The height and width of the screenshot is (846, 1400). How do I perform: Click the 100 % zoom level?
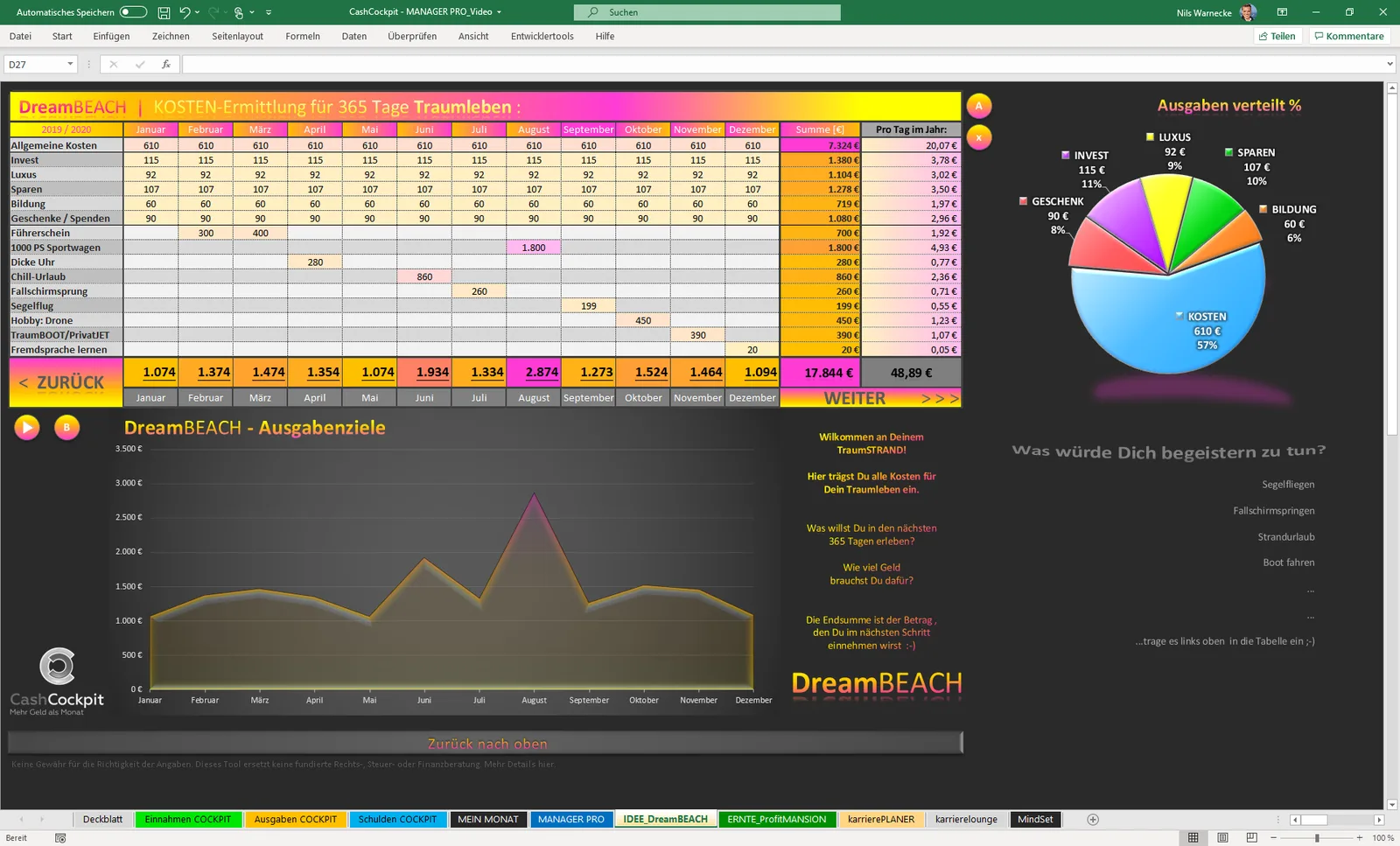(1382, 838)
